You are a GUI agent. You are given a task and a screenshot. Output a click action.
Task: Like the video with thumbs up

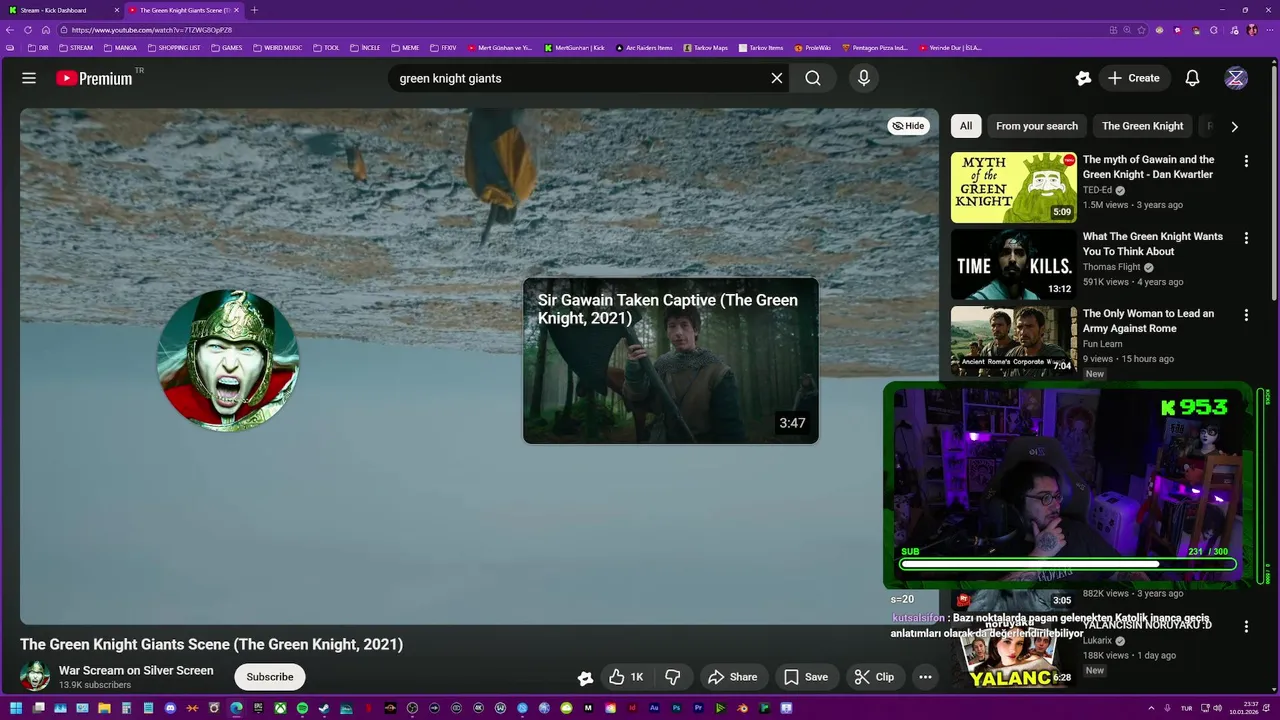click(627, 677)
